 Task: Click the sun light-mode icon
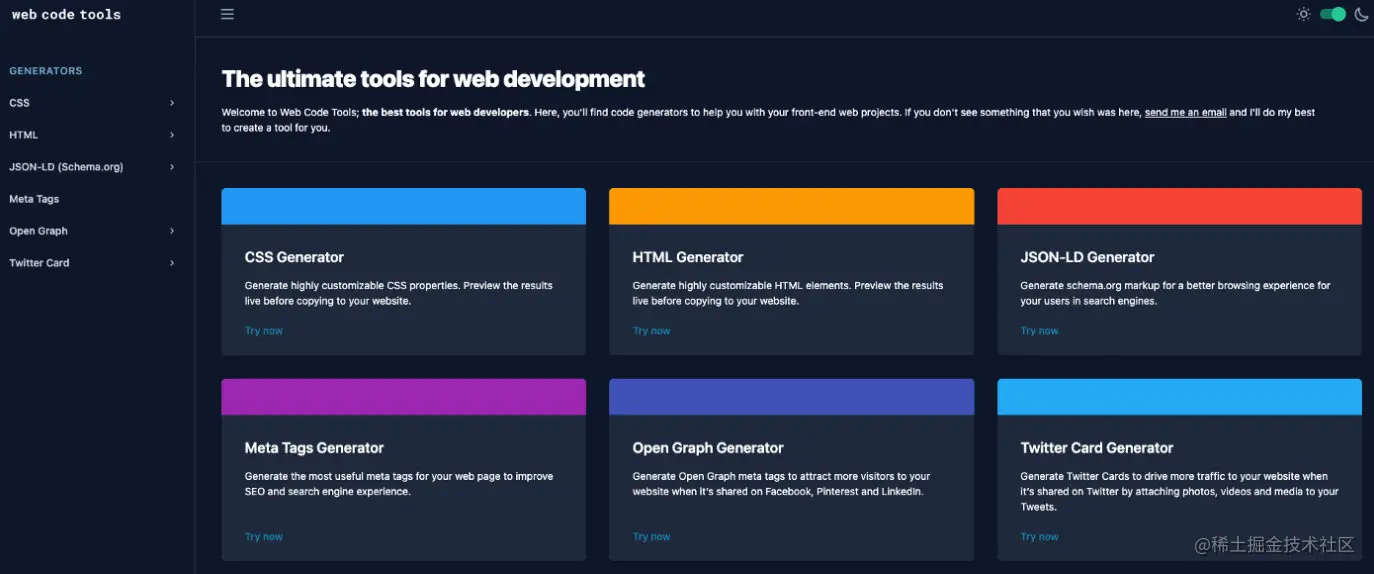pos(1303,14)
